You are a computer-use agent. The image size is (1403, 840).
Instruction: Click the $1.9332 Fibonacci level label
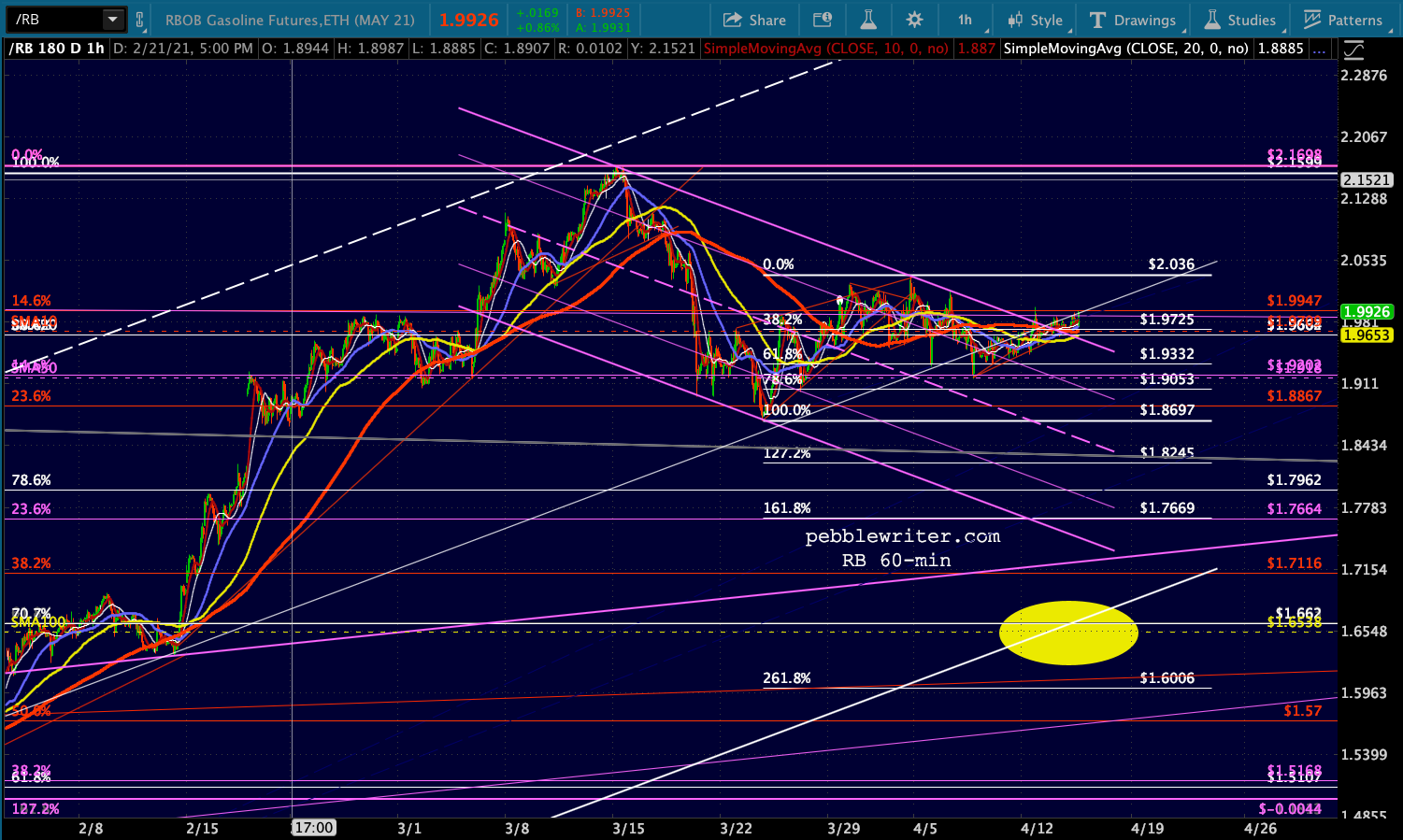click(x=1167, y=354)
